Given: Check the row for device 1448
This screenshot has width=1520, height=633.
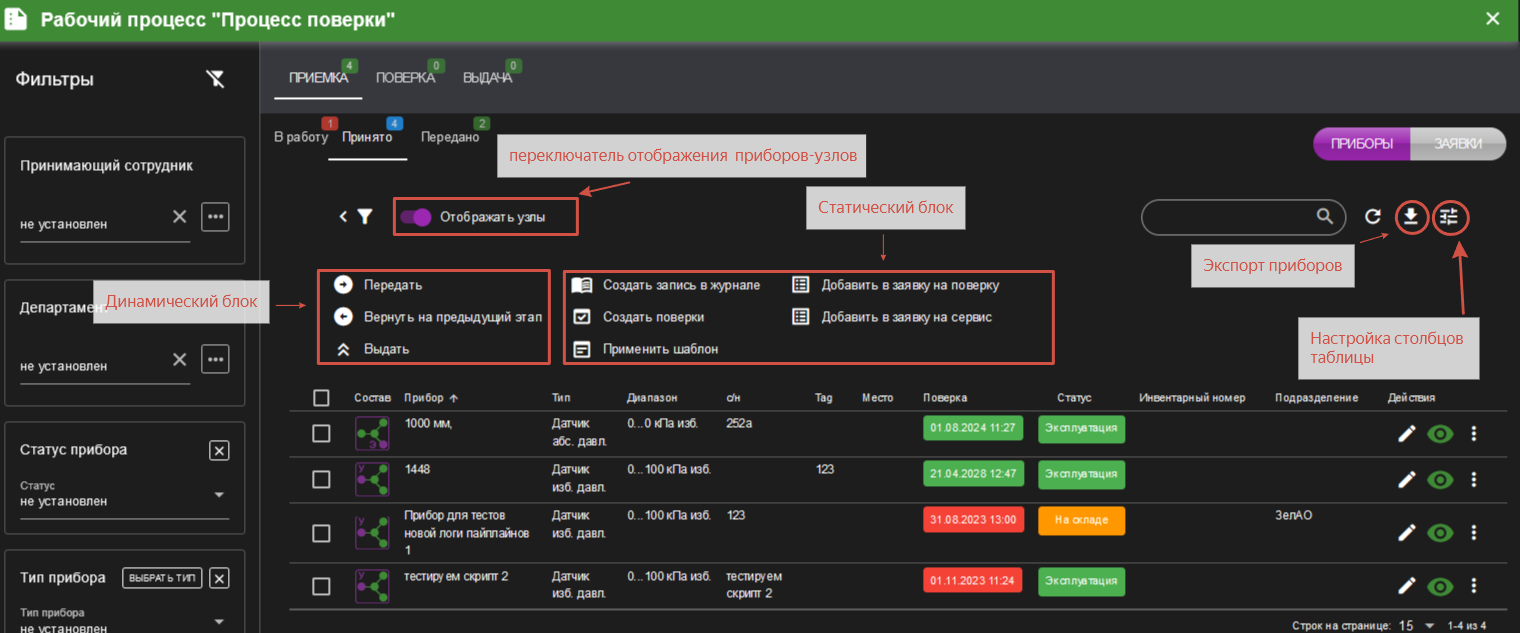Looking at the screenshot, I should click(x=321, y=479).
